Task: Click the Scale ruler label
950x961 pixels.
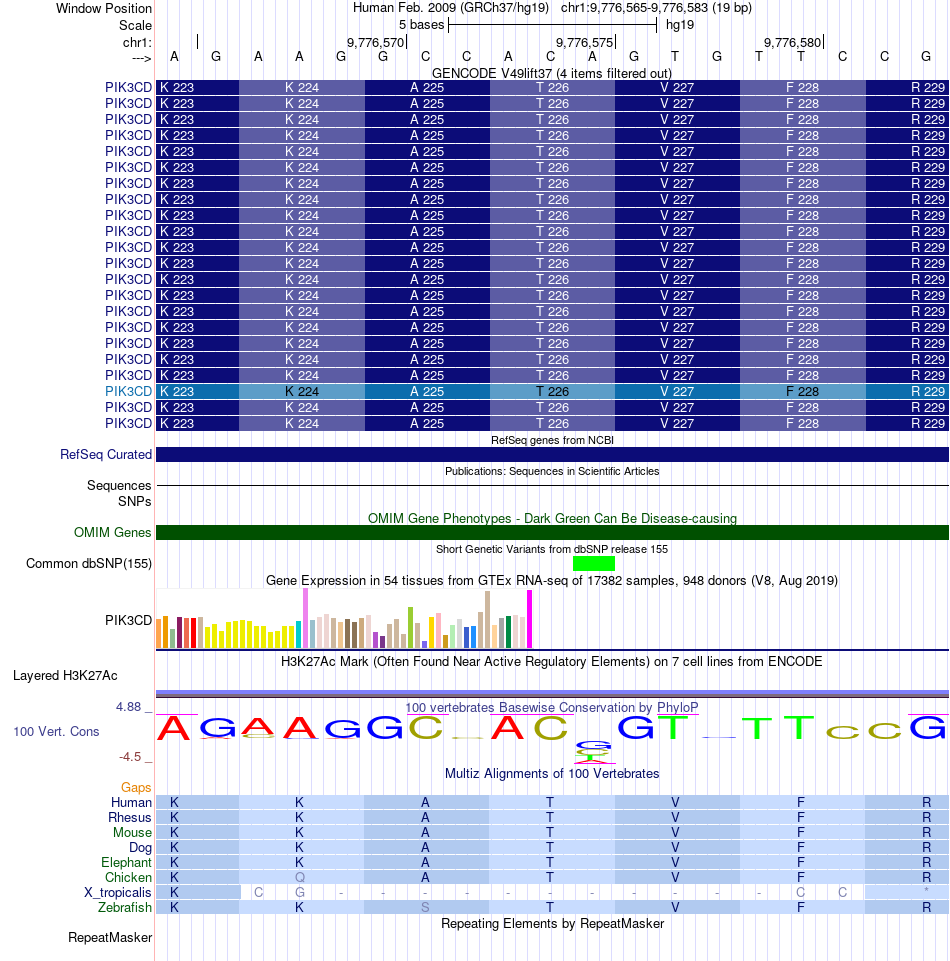Action: (135, 25)
